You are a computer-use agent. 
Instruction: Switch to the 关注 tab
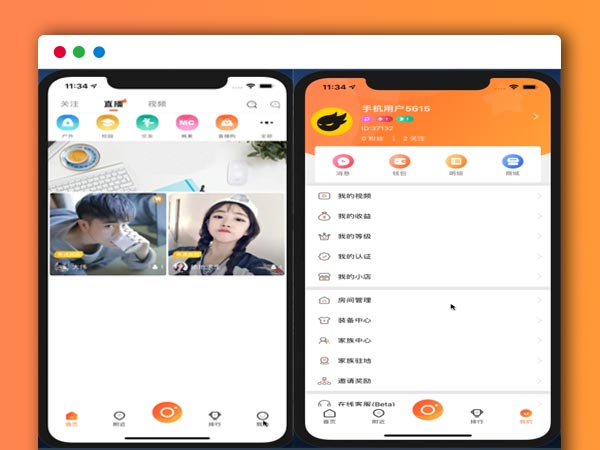[69, 104]
